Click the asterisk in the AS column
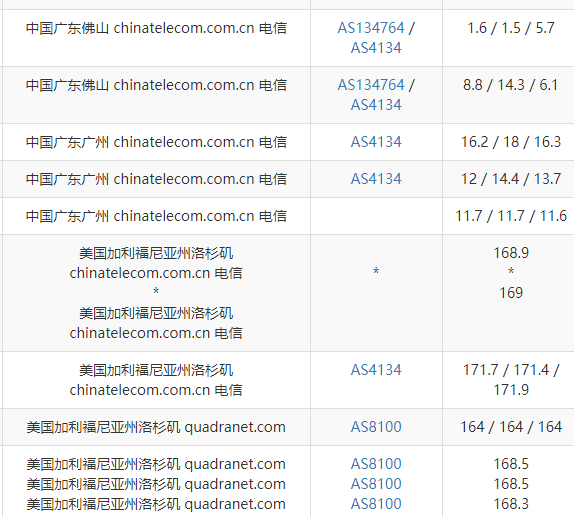This screenshot has width=574, height=517. (x=376, y=272)
